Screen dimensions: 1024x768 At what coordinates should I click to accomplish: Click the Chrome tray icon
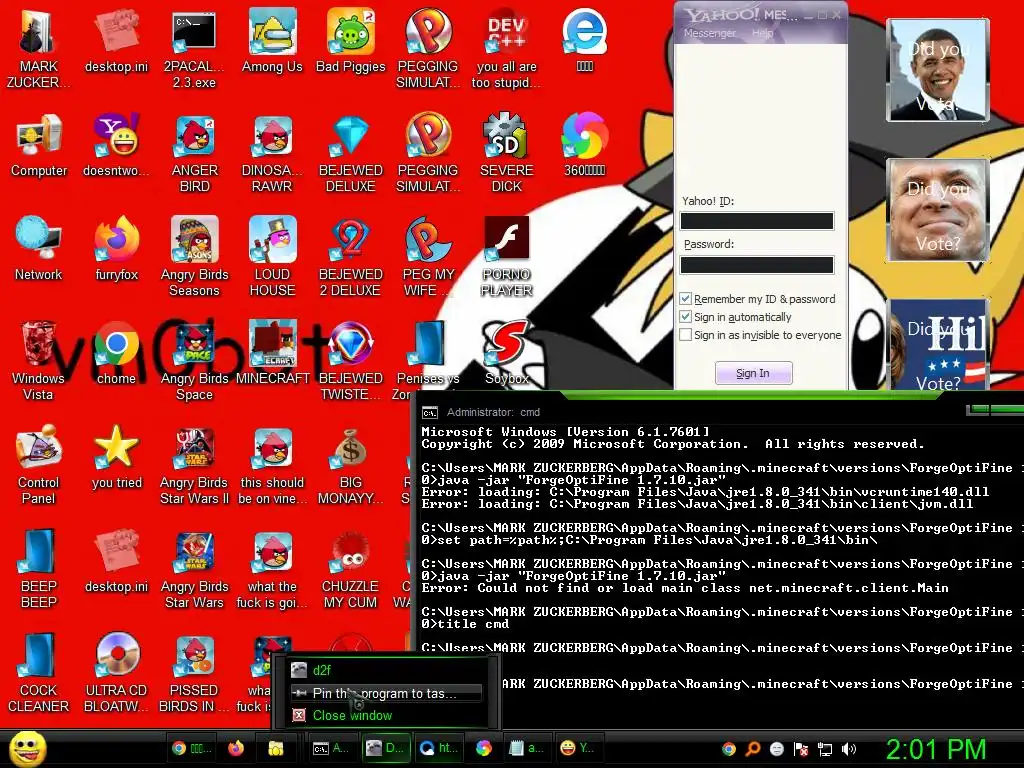(x=729, y=749)
